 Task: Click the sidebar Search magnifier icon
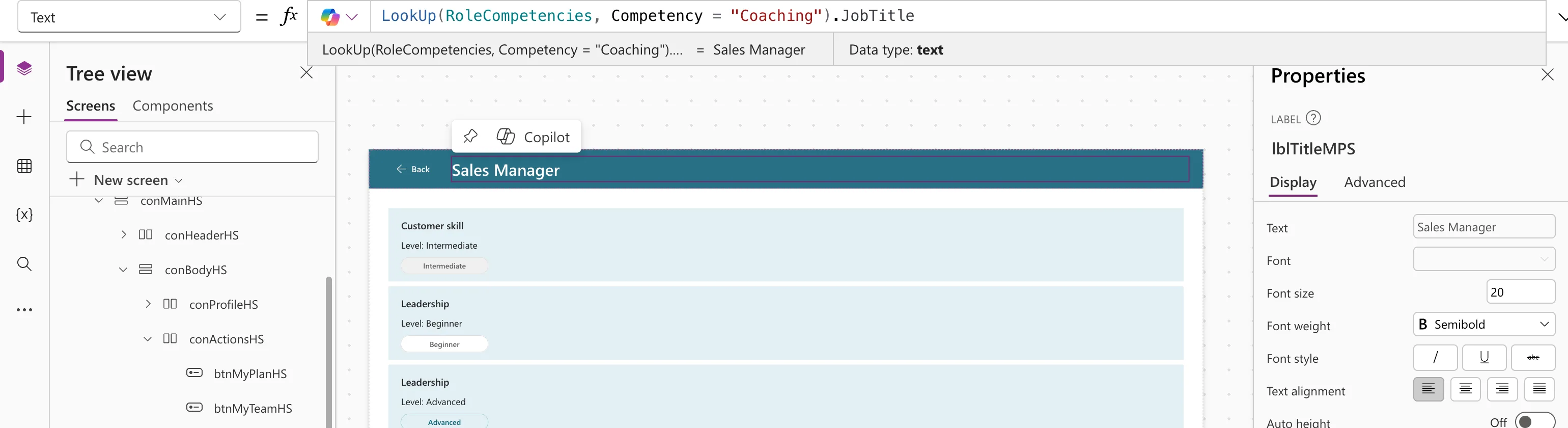click(24, 263)
